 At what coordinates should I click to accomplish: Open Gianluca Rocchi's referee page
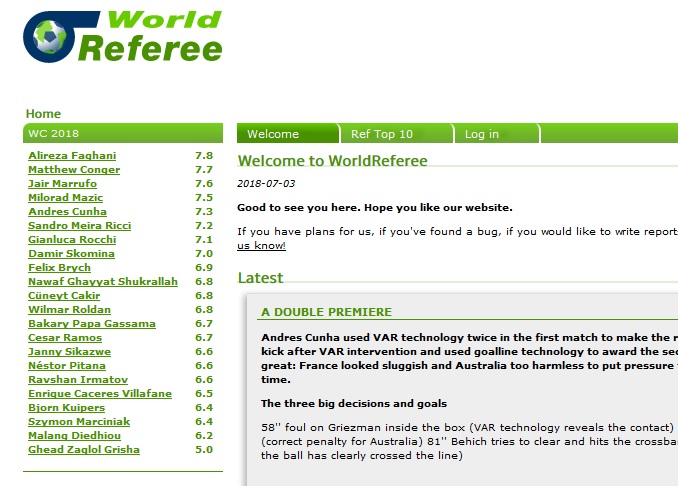[x=72, y=240]
